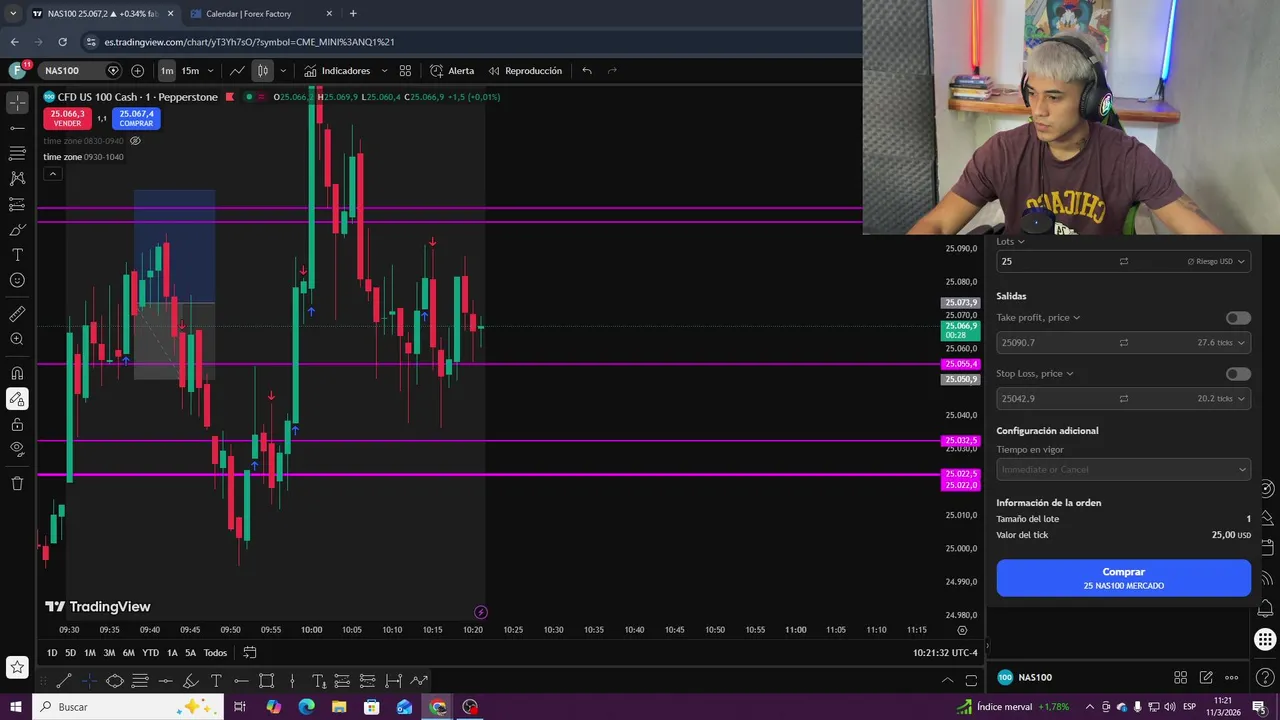Select the Text tool in left sidebar
The width and height of the screenshot is (1280, 720).
click(17, 255)
